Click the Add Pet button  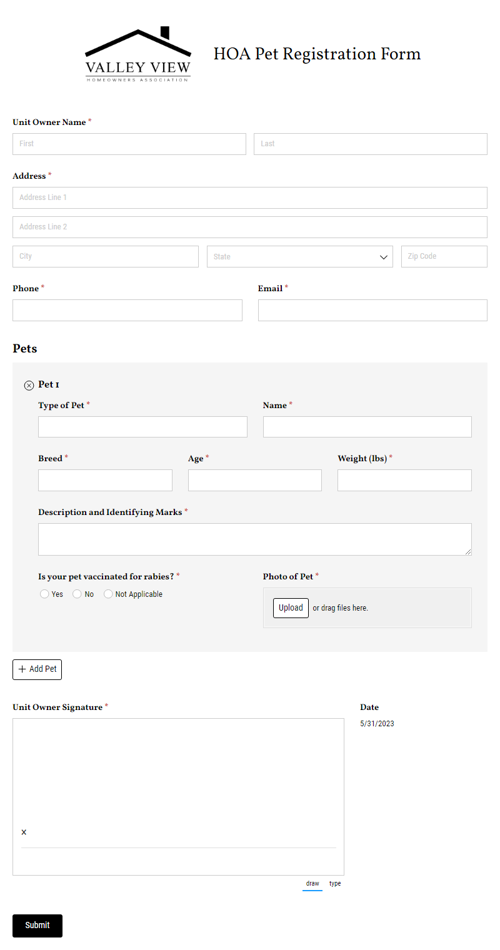point(37,669)
